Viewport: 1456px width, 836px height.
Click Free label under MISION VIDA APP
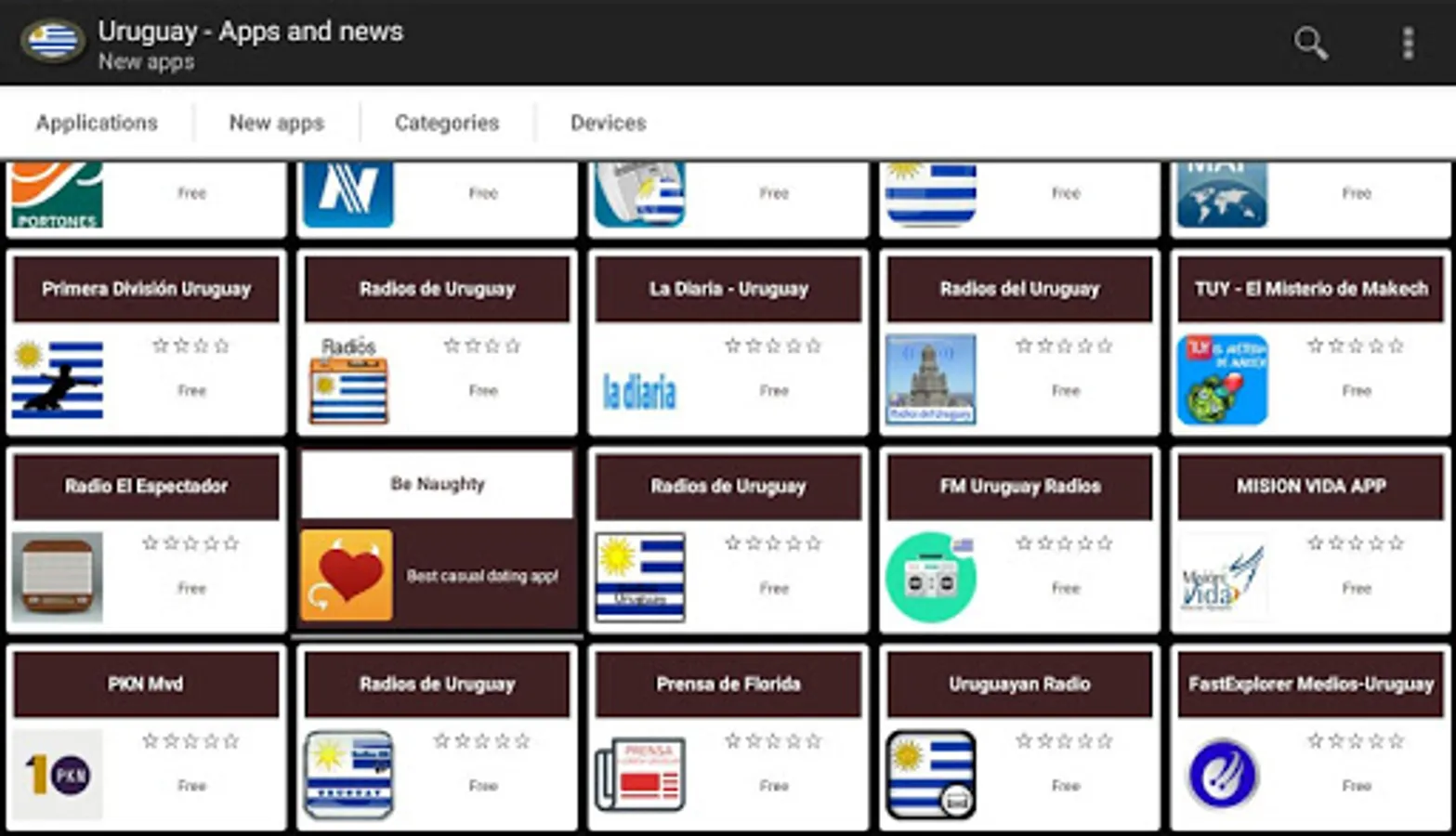tap(1357, 588)
